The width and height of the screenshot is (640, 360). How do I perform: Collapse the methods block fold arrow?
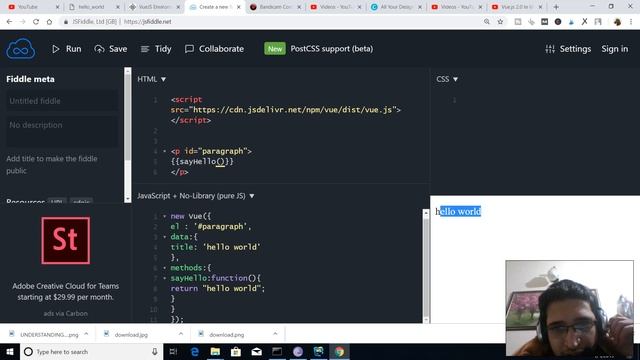click(x=164, y=268)
